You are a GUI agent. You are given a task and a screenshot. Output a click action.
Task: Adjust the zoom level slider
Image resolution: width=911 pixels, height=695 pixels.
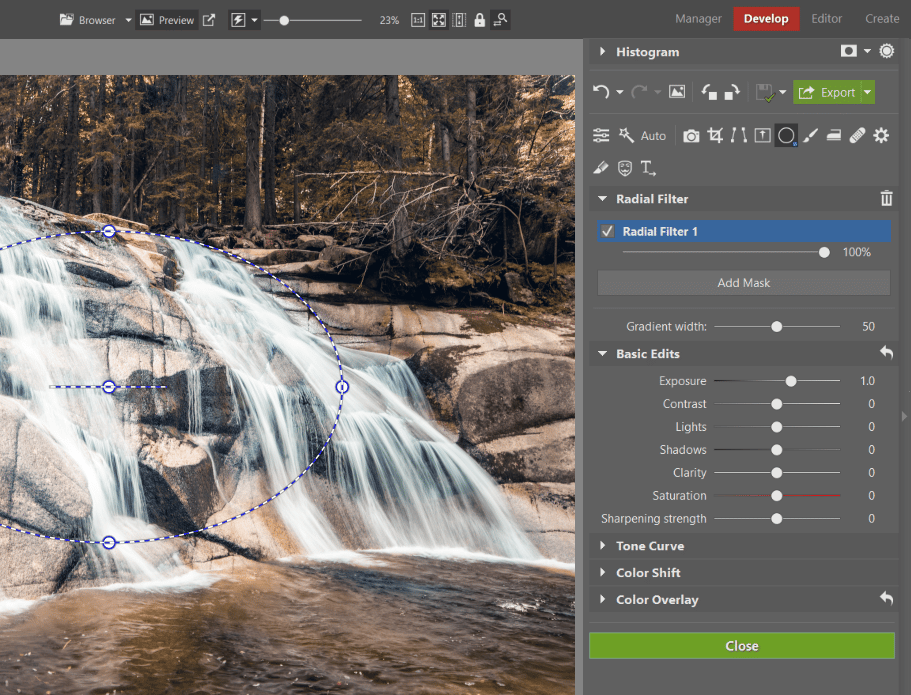tap(284, 20)
